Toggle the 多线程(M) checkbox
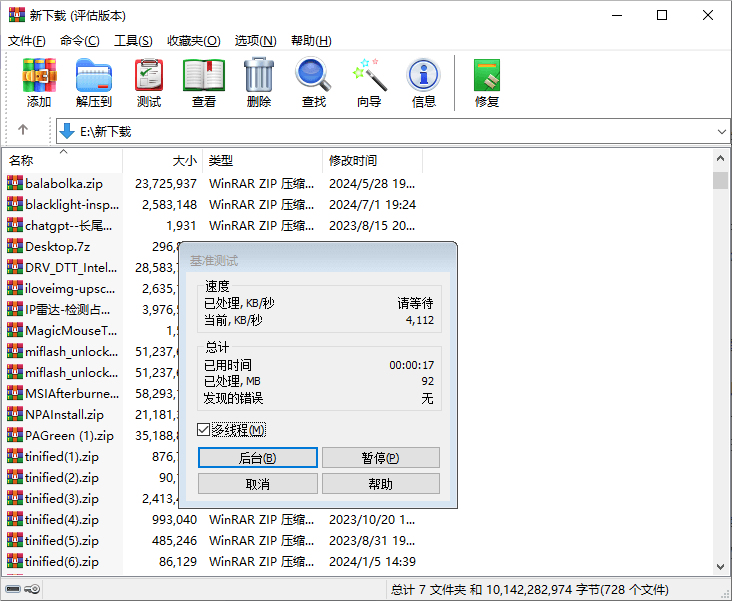 coord(203,430)
